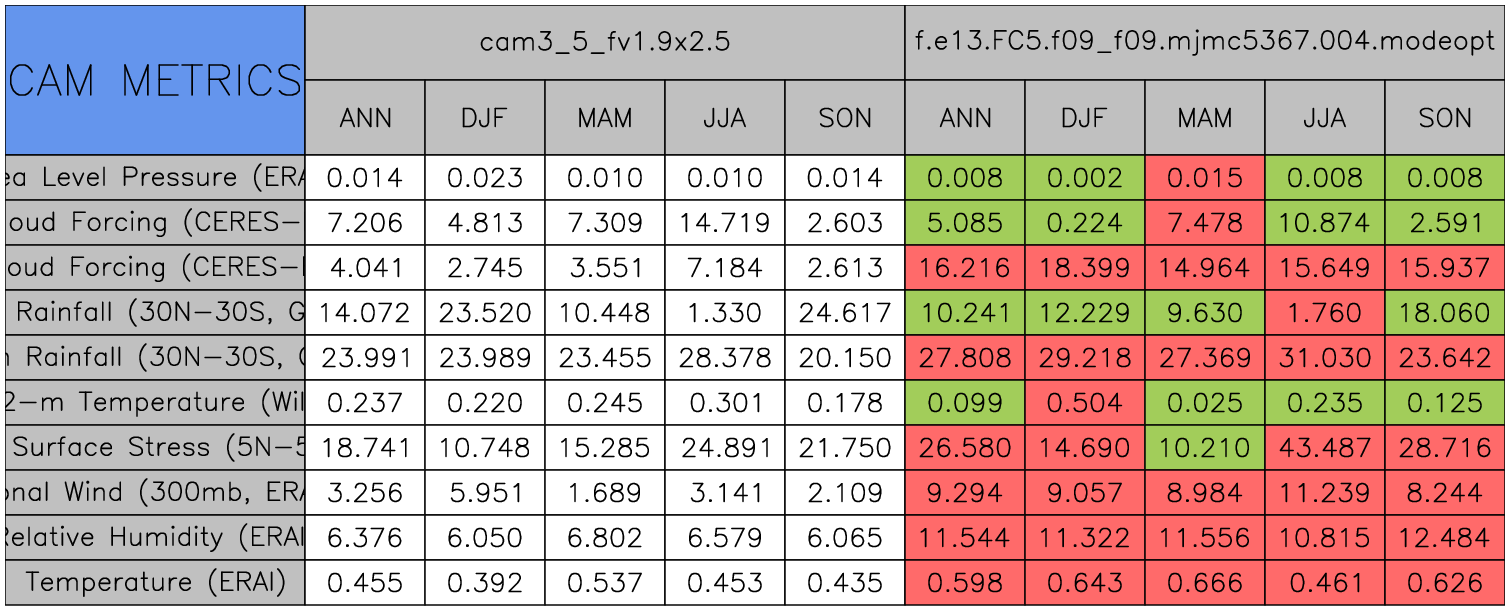The image size is (1510, 611).
Task: Click the white cell showing 14.719
Action: (x=725, y=223)
